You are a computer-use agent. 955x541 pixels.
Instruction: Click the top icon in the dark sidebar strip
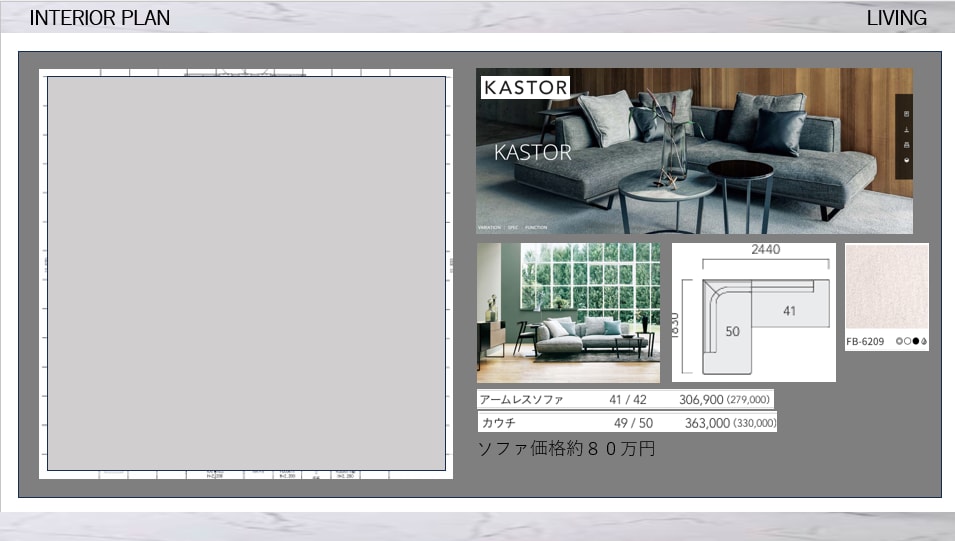pos(906,114)
